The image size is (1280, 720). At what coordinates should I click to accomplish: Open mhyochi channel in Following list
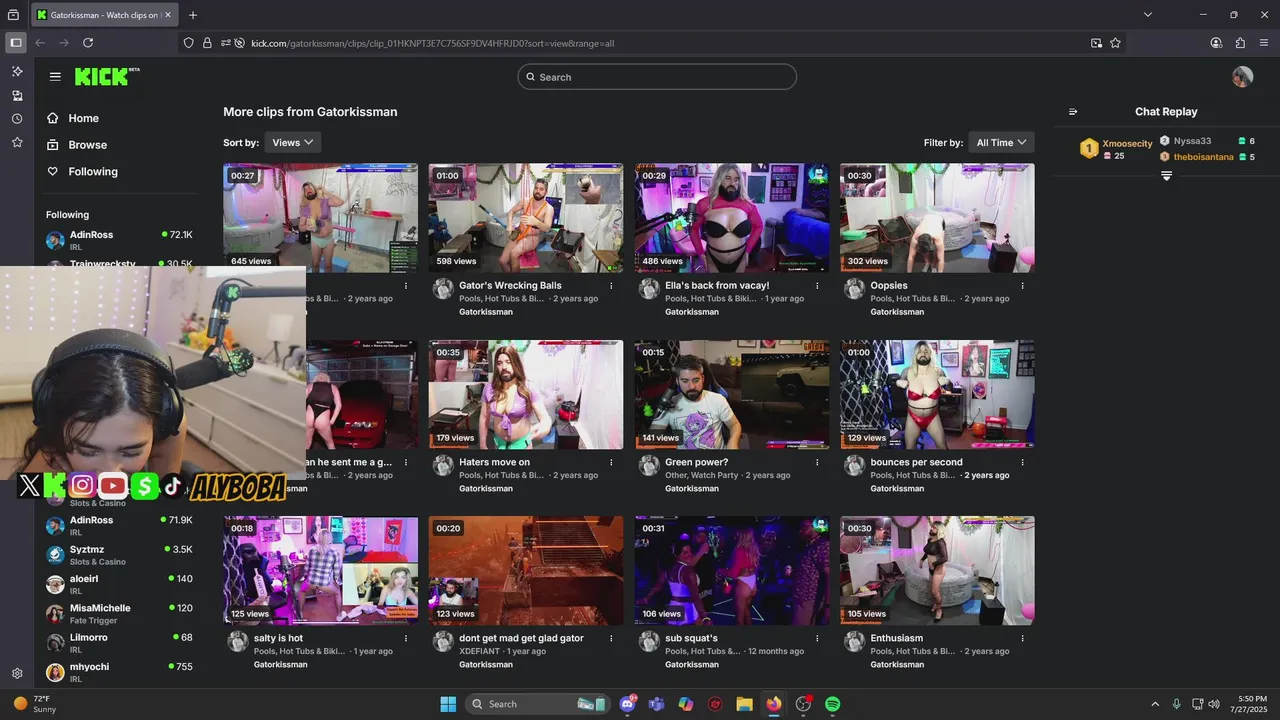pyautogui.click(x=119, y=672)
